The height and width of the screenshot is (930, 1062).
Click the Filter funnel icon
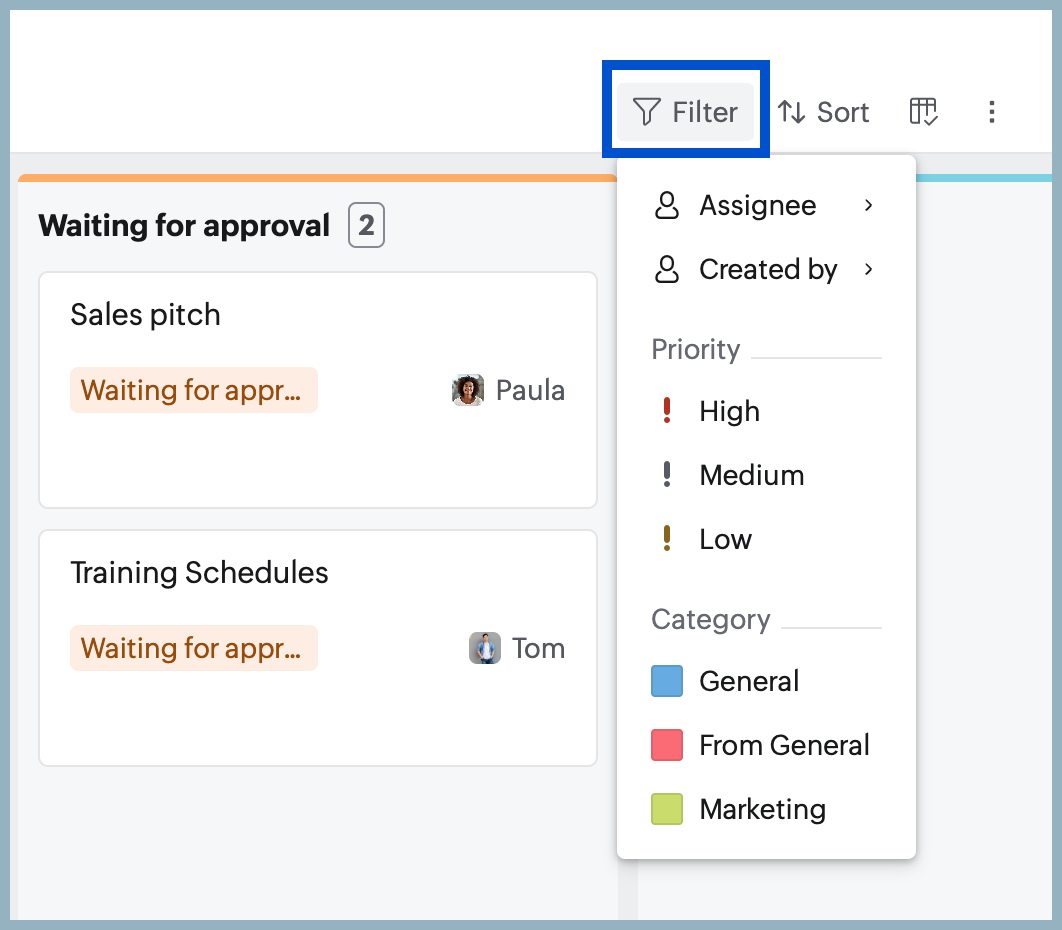tap(646, 112)
